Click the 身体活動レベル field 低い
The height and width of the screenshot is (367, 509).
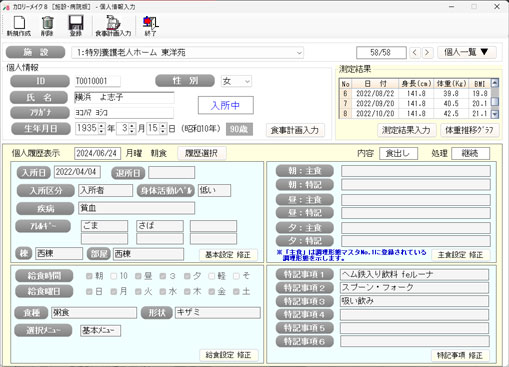click(214, 190)
